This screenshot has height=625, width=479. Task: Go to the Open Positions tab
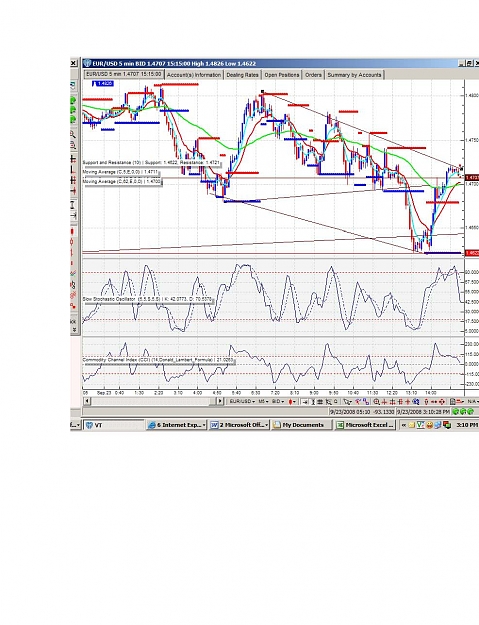click(282, 75)
